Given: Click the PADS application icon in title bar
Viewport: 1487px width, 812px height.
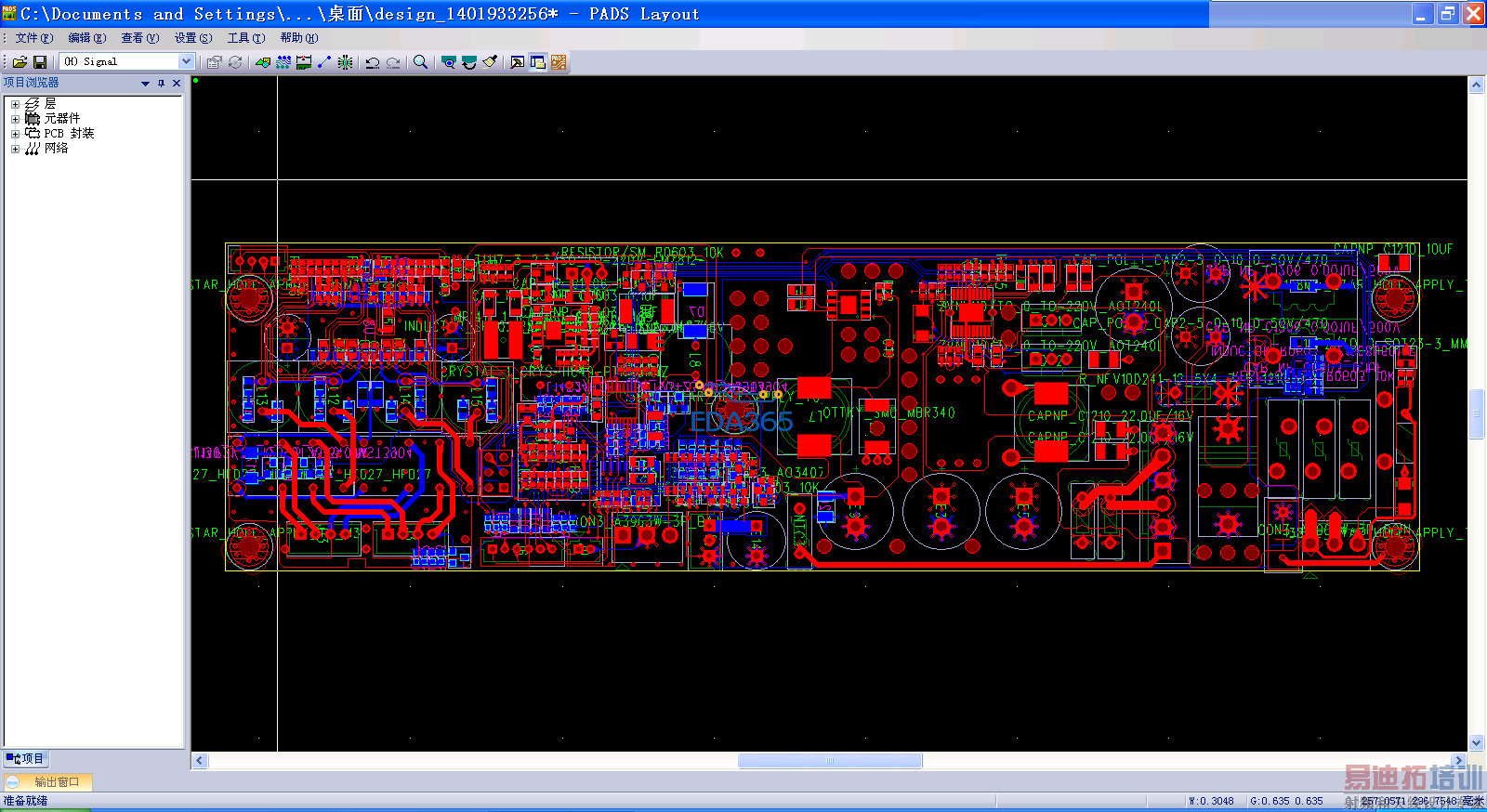Looking at the screenshot, I should pyautogui.click(x=9, y=13).
